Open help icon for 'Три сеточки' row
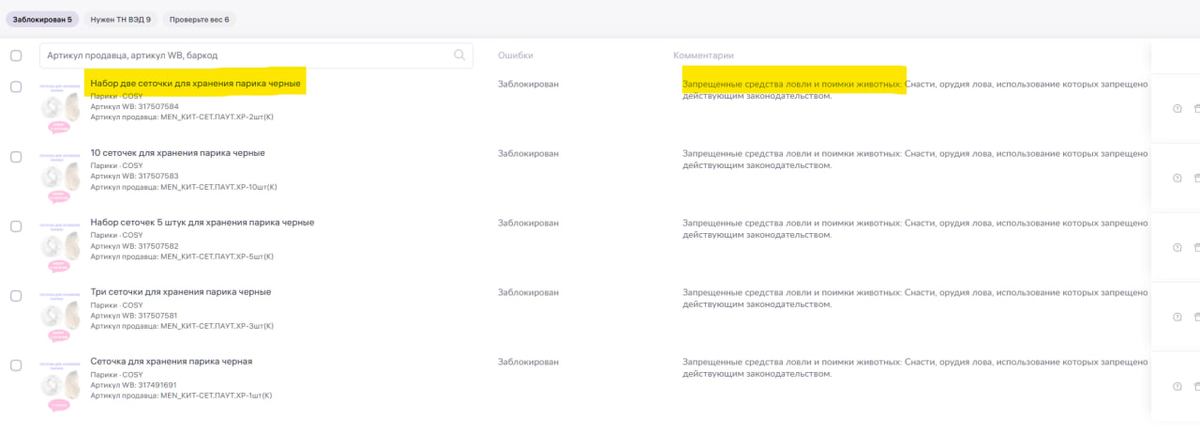 coord(1177,317)
